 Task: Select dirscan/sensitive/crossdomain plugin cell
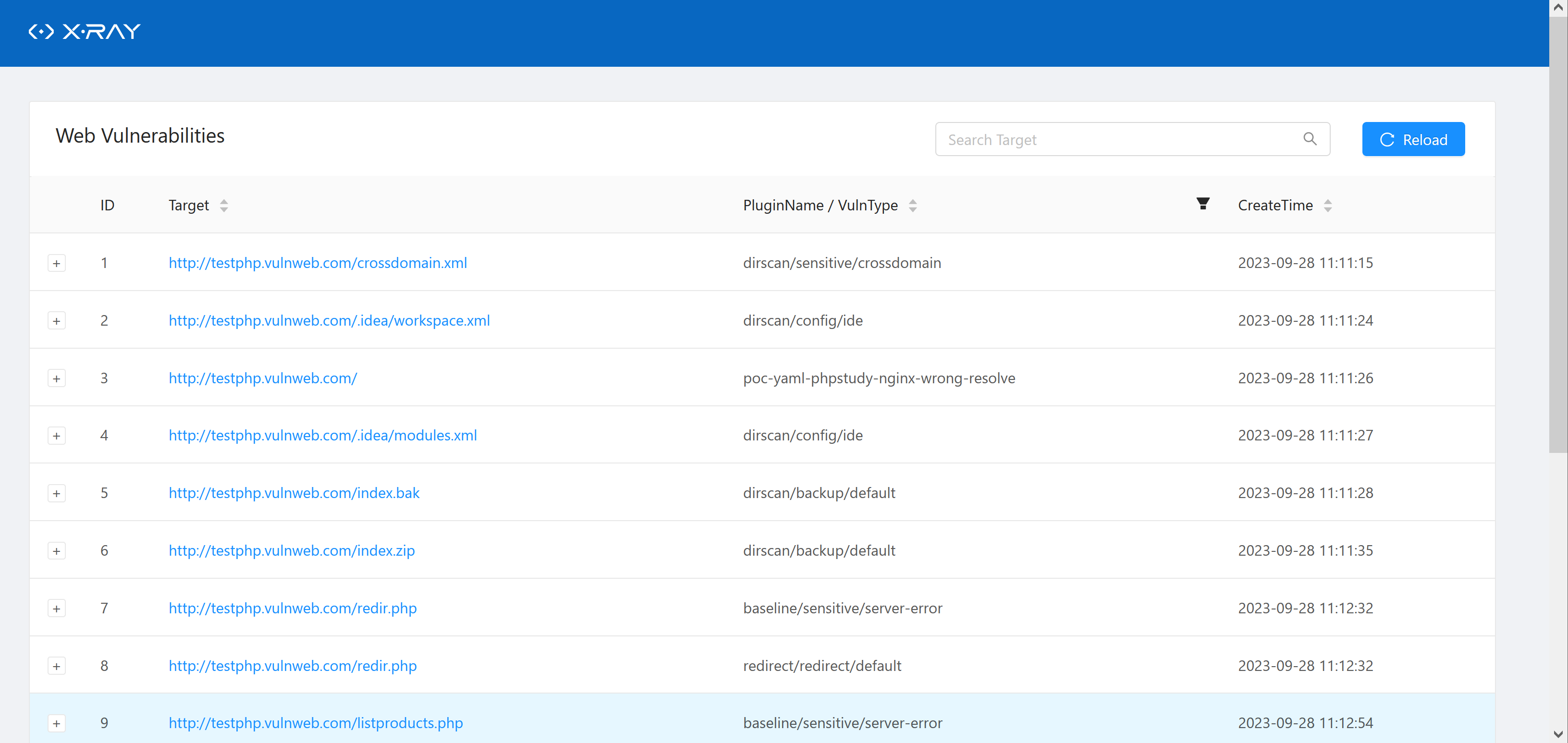842,263
